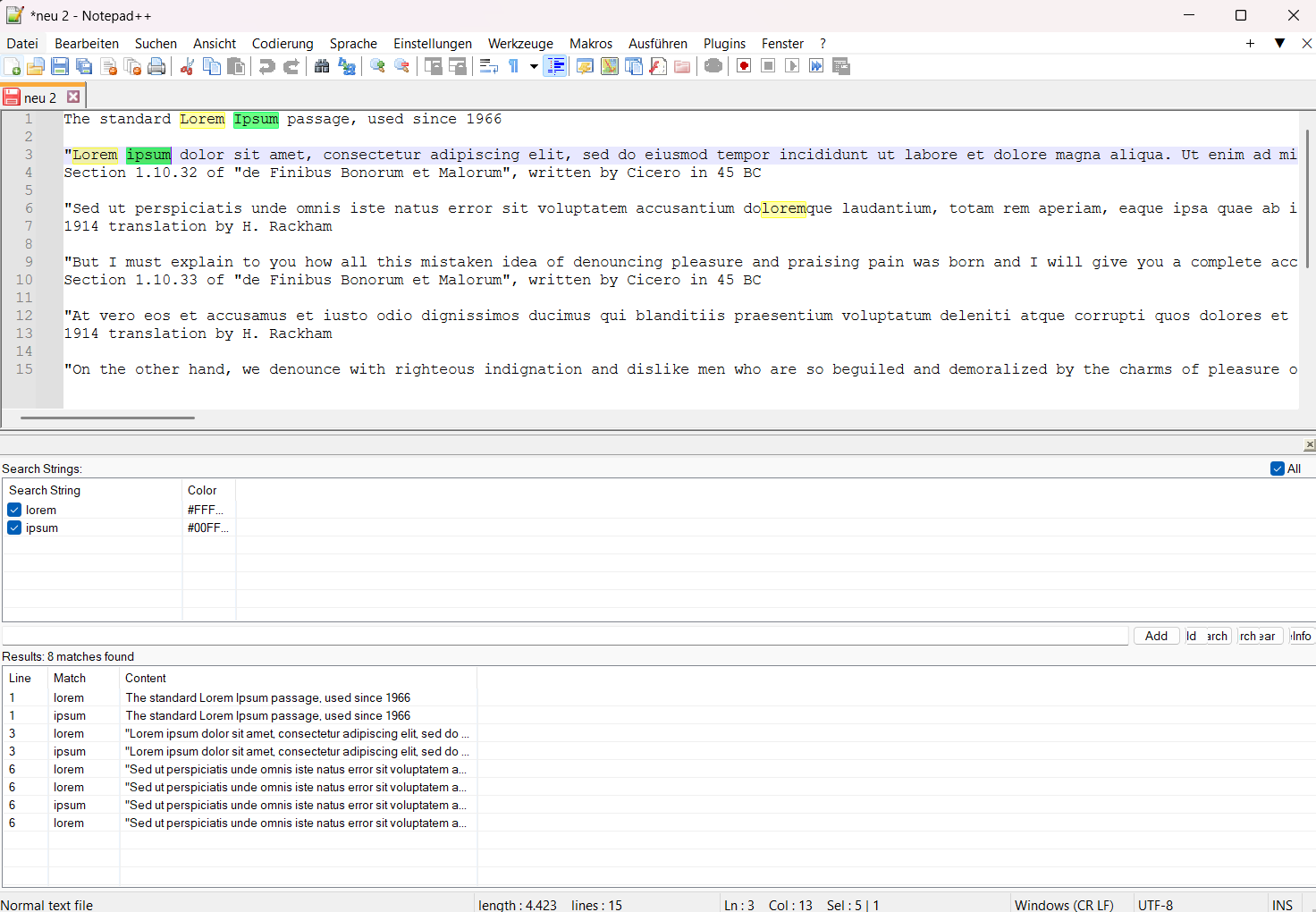Image resolution: width=1316 pixels, height=912 pixels.
Task: Open the Plugins menu
Action: (x=724, y=44)
